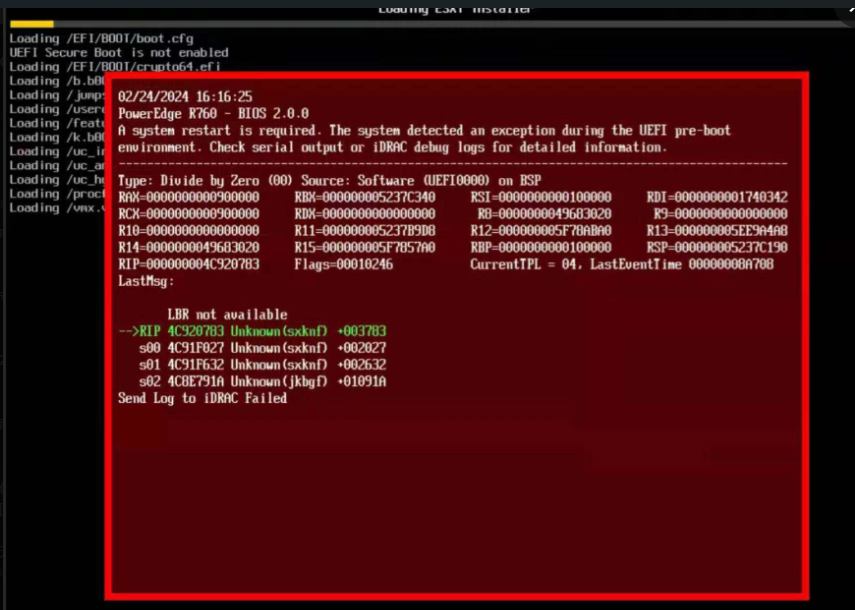The width and height of the screenshot is (855, 610).
Task: Click the register value R8=0000000049683020
Action: [545, 214]
